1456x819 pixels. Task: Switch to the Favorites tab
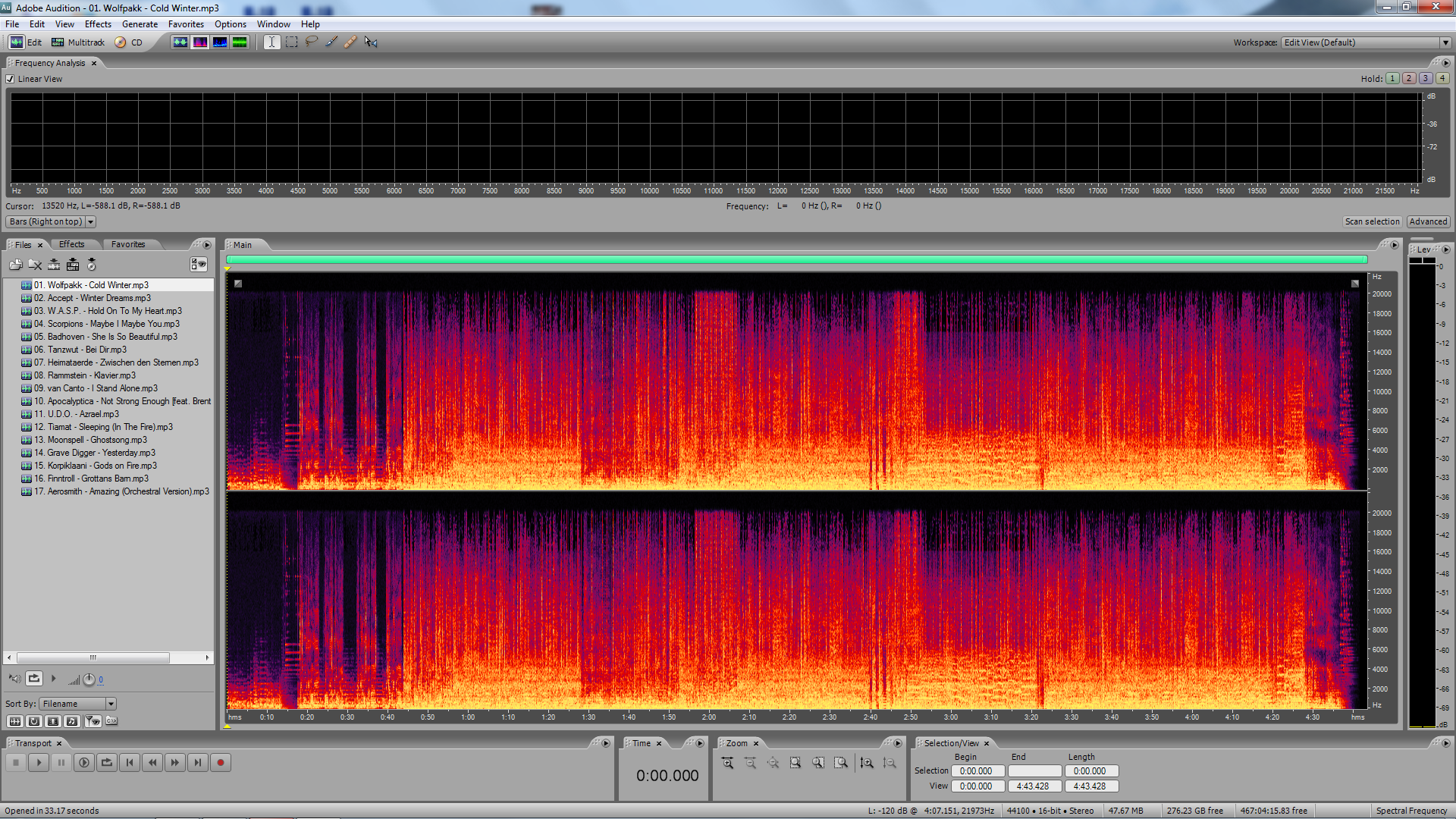127,244
